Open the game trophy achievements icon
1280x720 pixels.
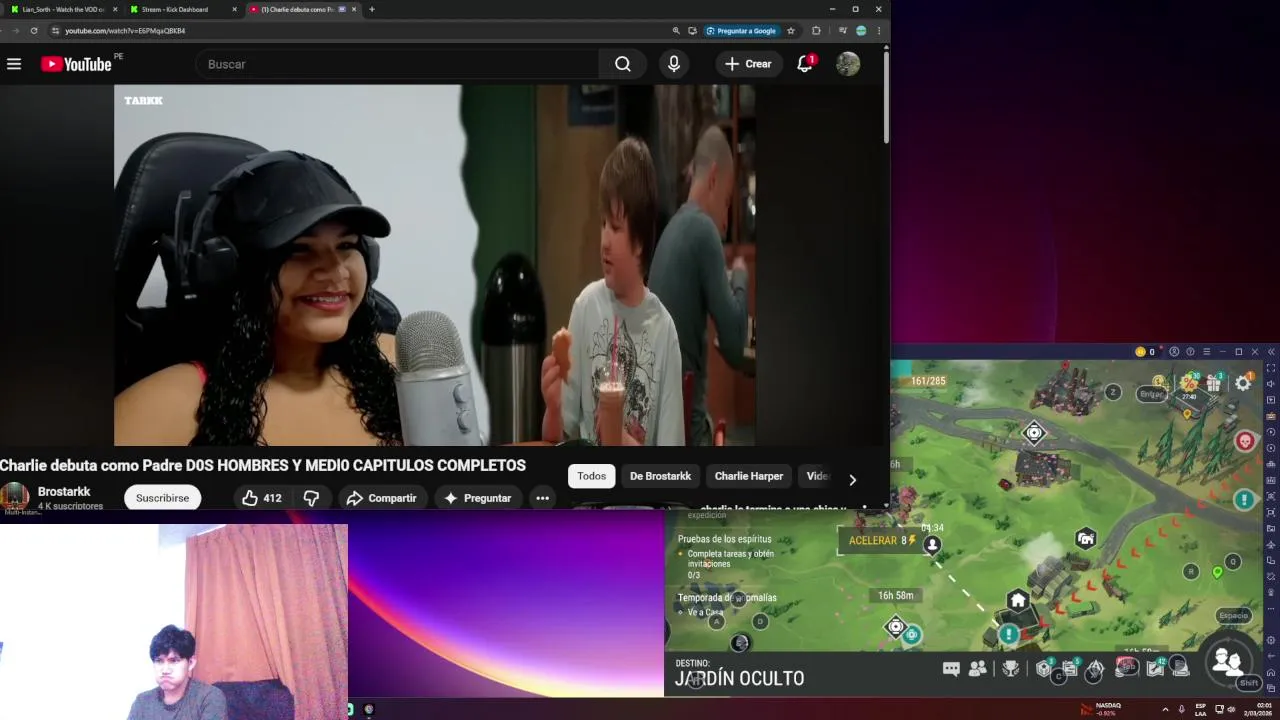tap(1011, 669)
